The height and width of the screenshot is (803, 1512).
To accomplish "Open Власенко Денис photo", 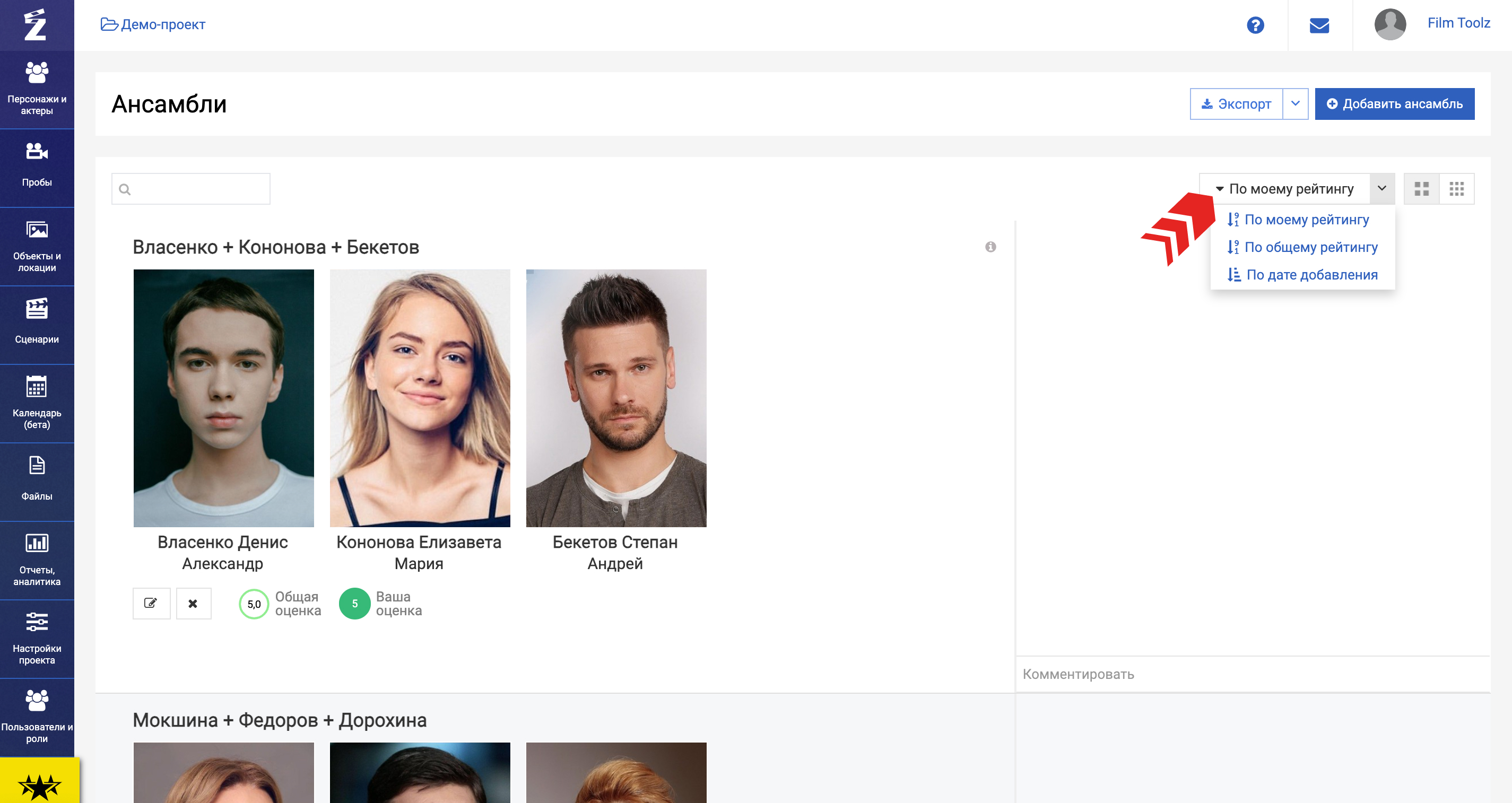I will [224, 398].
